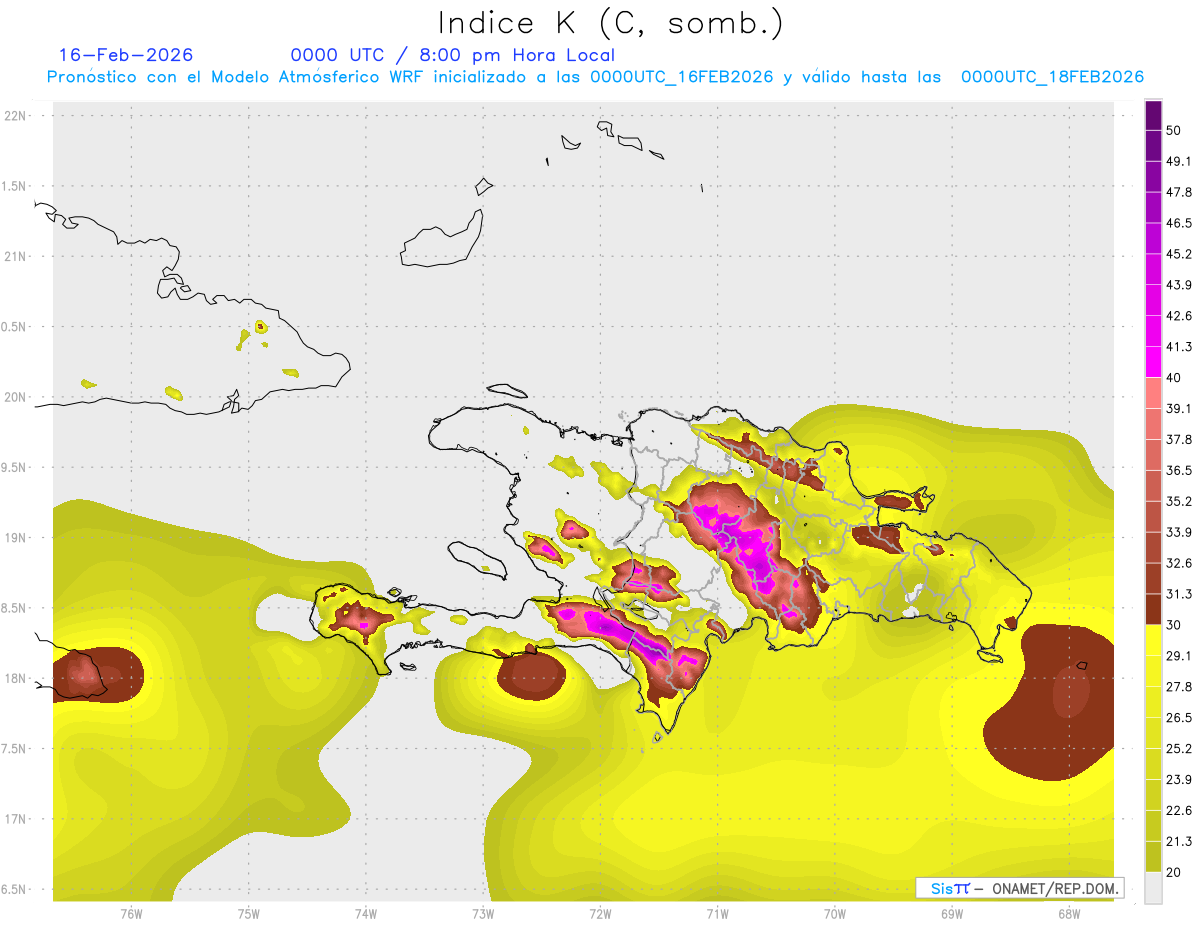
Task: Click legend value "42.6"
Action: (1179, 316)
